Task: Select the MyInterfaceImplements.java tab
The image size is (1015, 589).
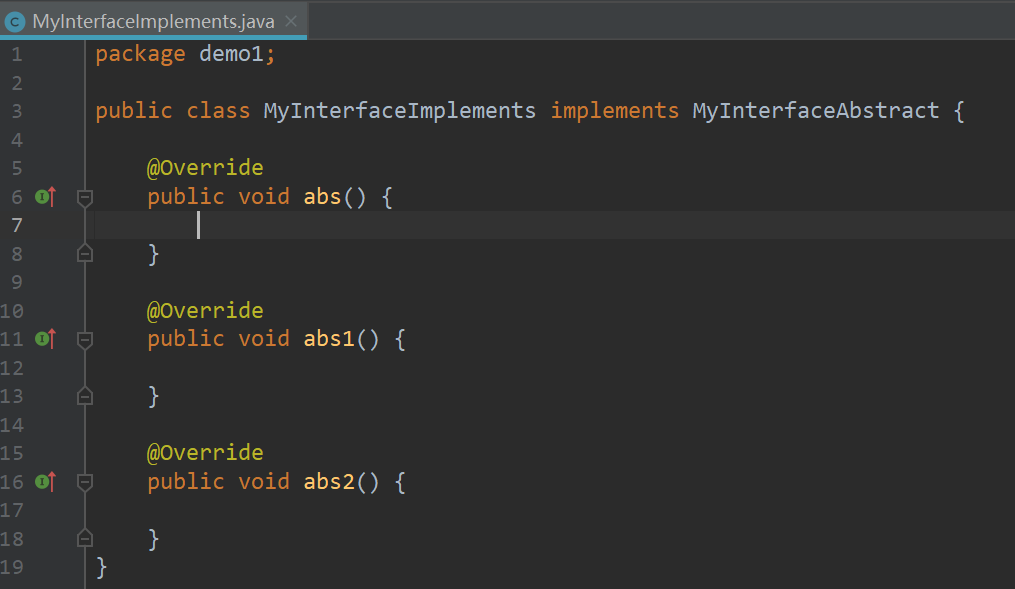Action: pos(153,21)
